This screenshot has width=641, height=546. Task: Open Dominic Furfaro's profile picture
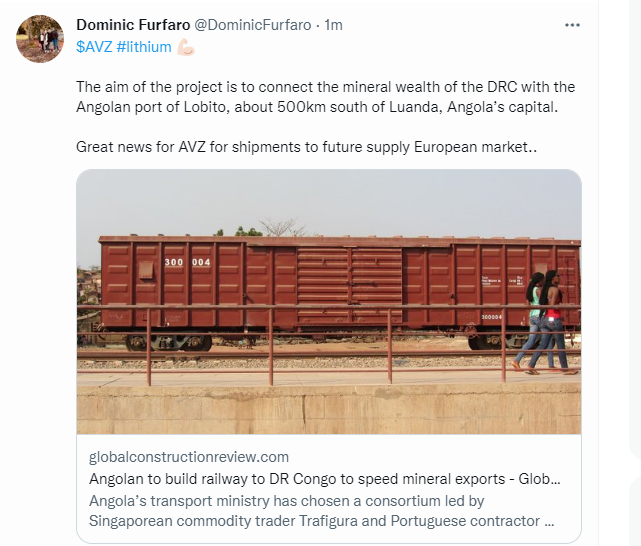tap(40, 39)
